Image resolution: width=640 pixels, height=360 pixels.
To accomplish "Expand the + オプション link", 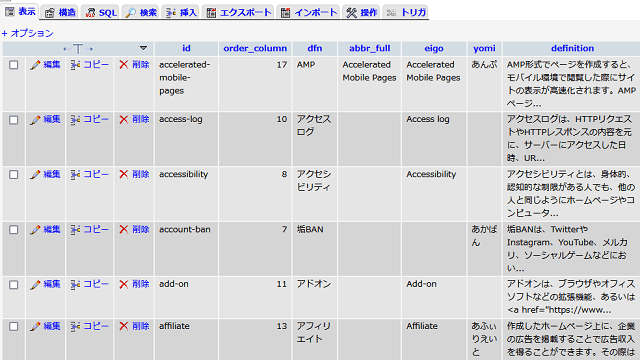I will pyautogui.click(x=27, y=33).
